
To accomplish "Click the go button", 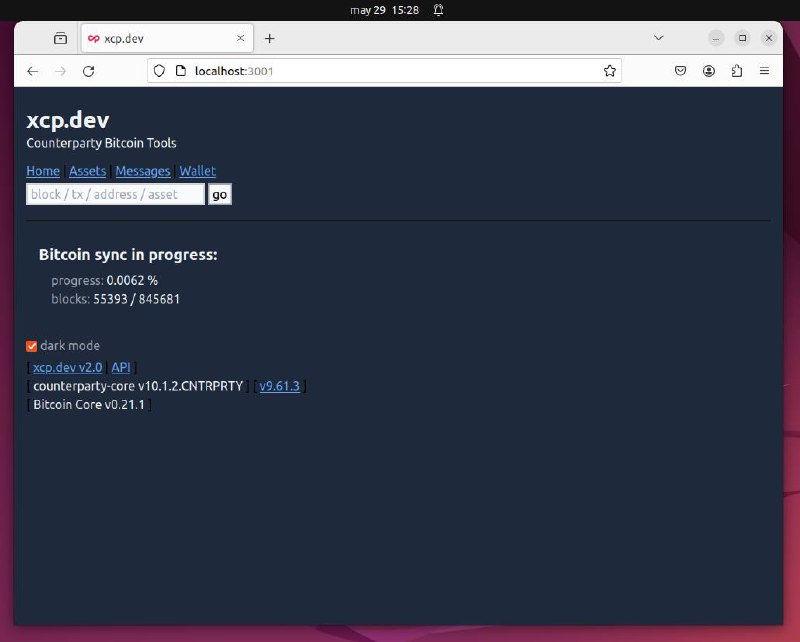I will (x=220, y=194).
